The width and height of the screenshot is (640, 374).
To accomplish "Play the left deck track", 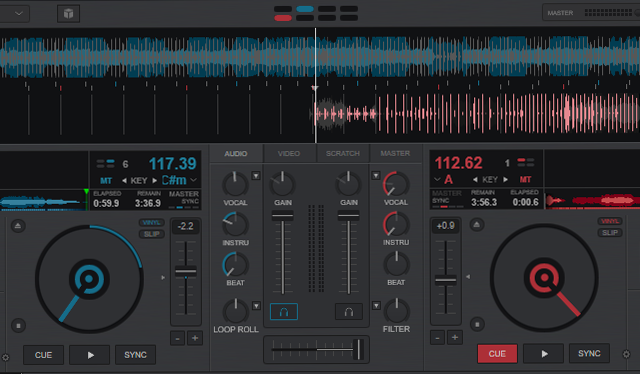I will point(90,355).
